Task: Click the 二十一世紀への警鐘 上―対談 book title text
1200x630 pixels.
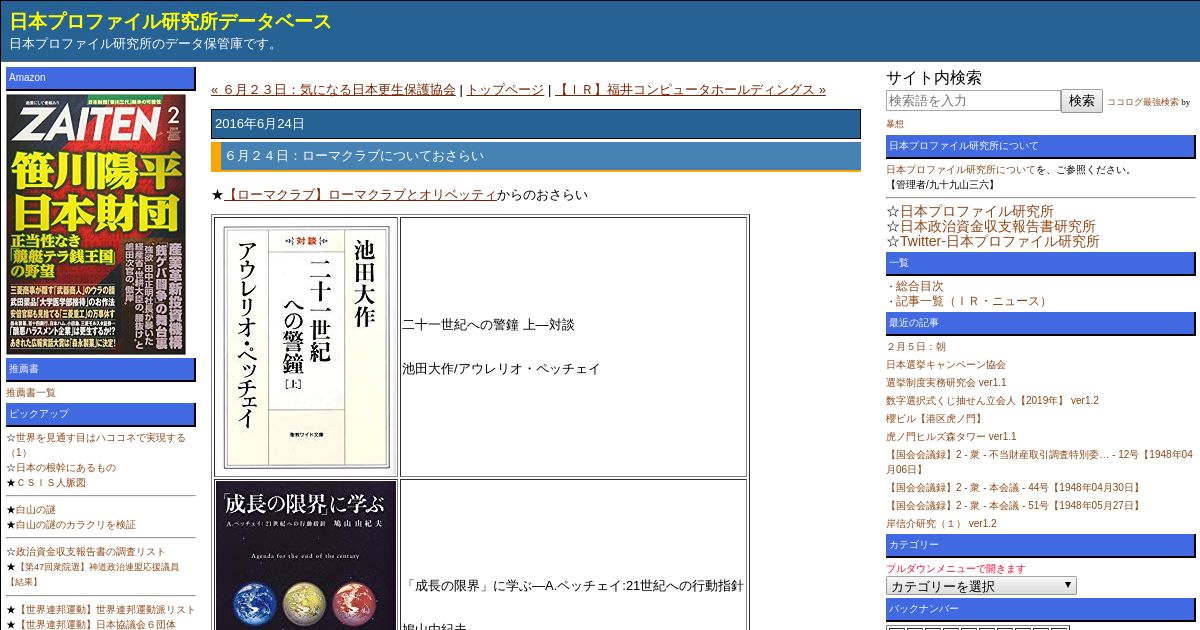Action: [488, 325]
